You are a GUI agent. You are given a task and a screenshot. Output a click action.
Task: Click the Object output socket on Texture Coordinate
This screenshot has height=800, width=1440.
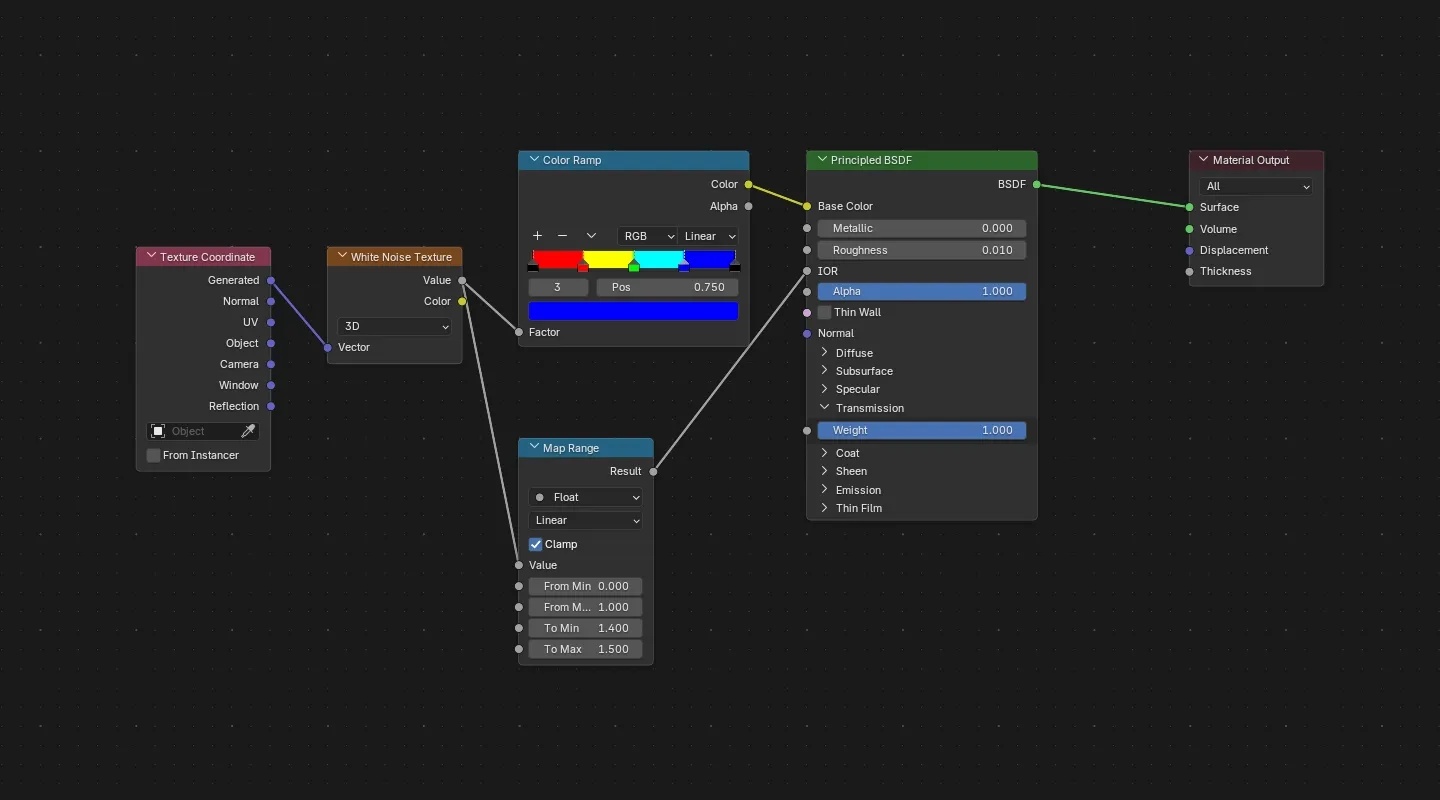(271, 343)
